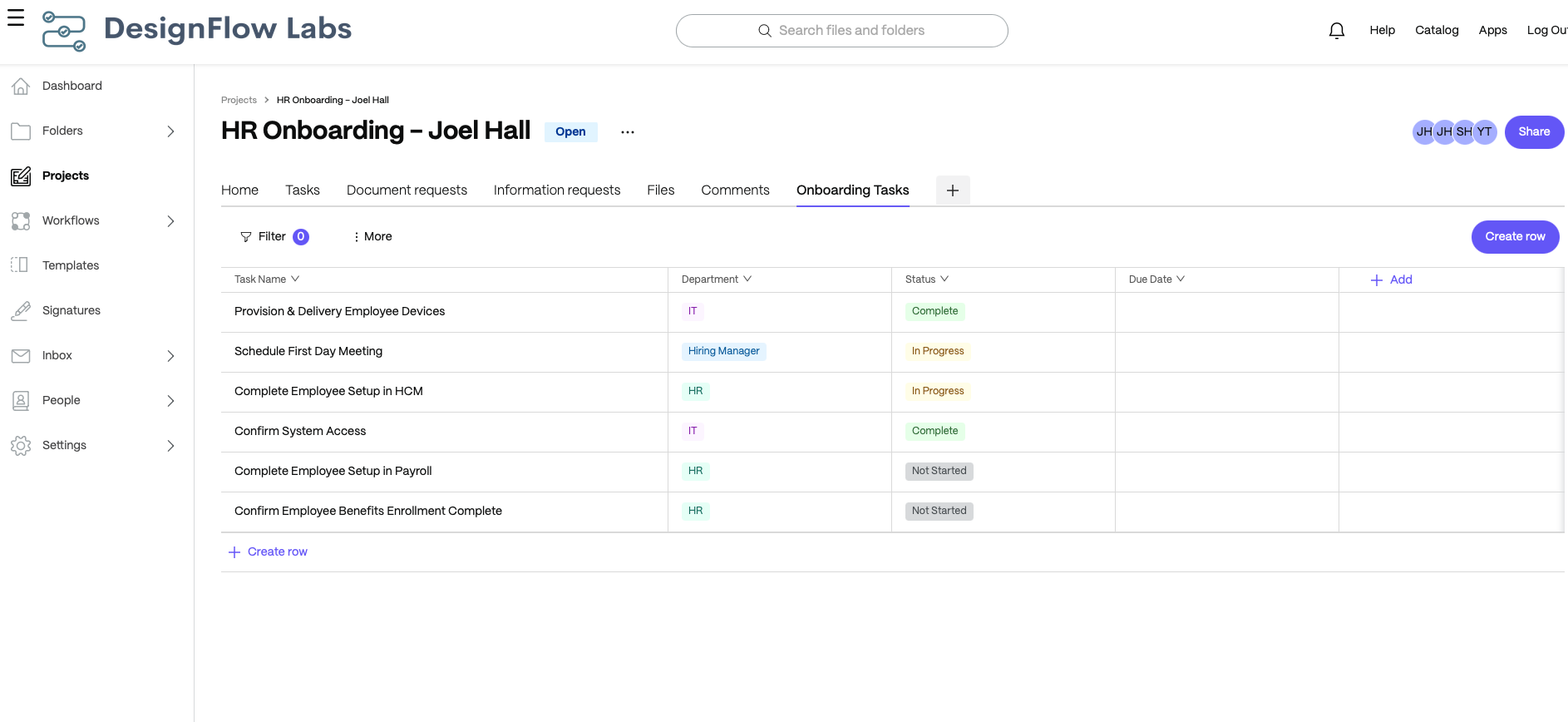This screenshot has height=722, width=1568.
Task: Click the YT member avatar
Action: coord(1484,132)
